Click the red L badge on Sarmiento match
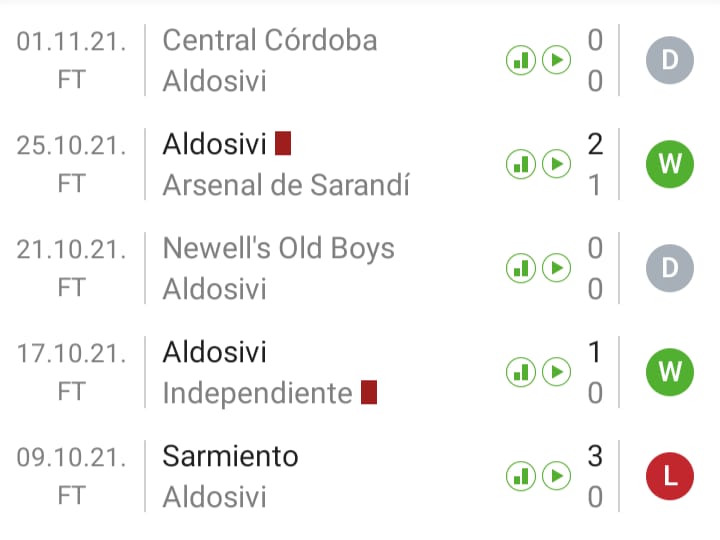 click(670, 476)
